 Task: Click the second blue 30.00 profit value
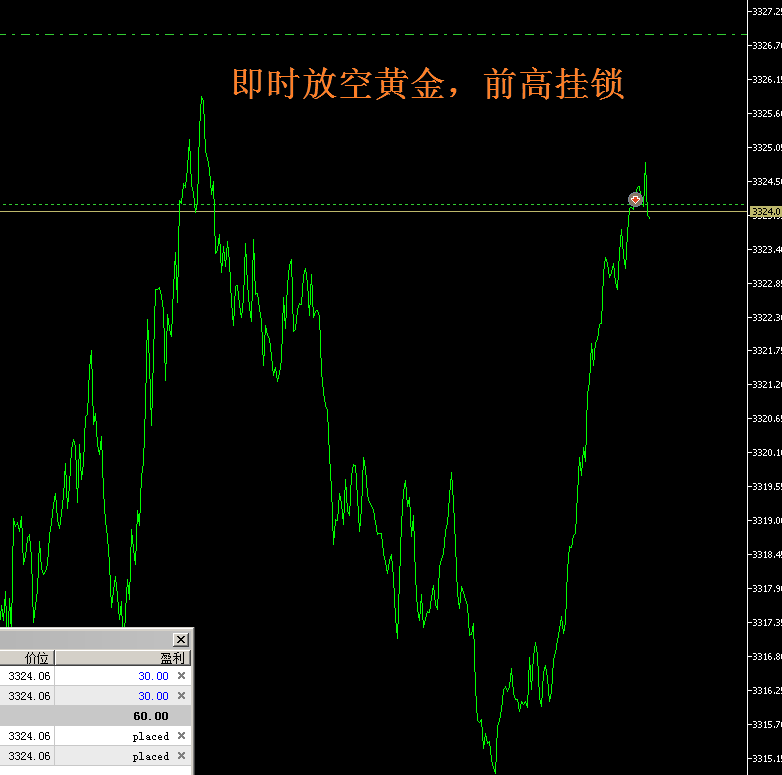pyautogui.click(x=153, y=696)
